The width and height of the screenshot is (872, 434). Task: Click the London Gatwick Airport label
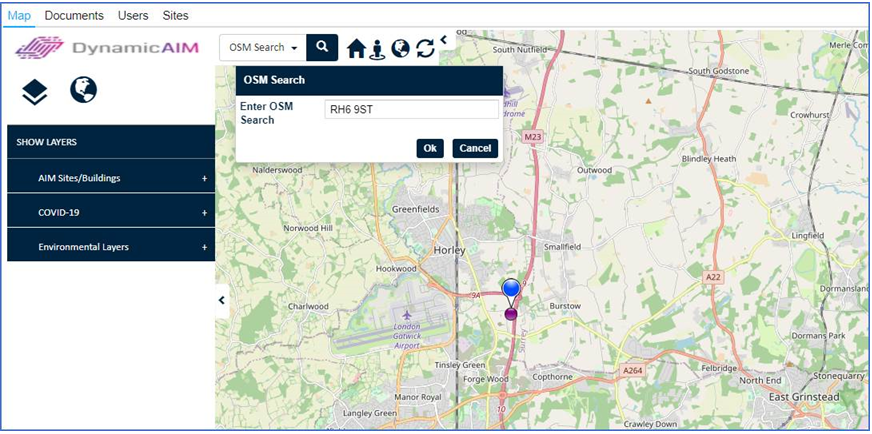click(407, 336)
